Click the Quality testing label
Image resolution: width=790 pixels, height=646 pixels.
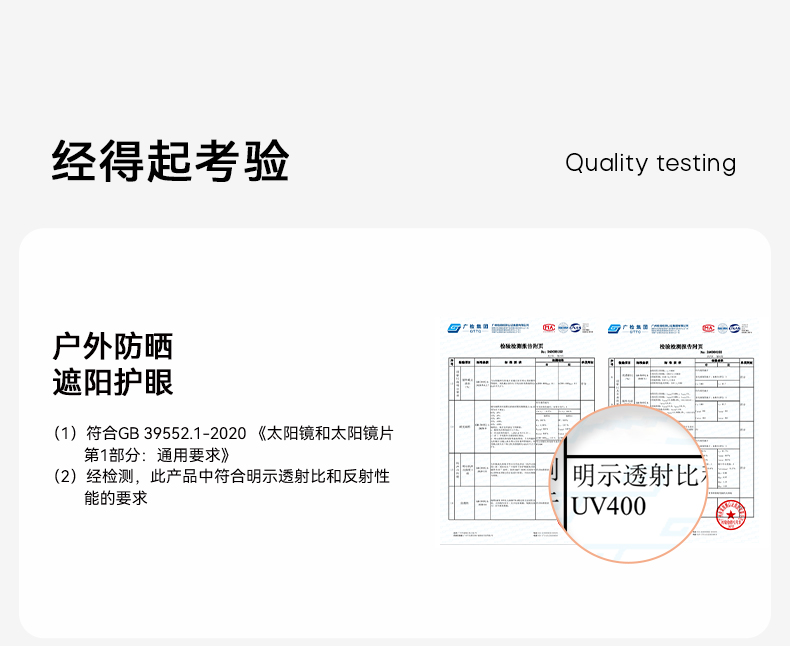[650, 163]
